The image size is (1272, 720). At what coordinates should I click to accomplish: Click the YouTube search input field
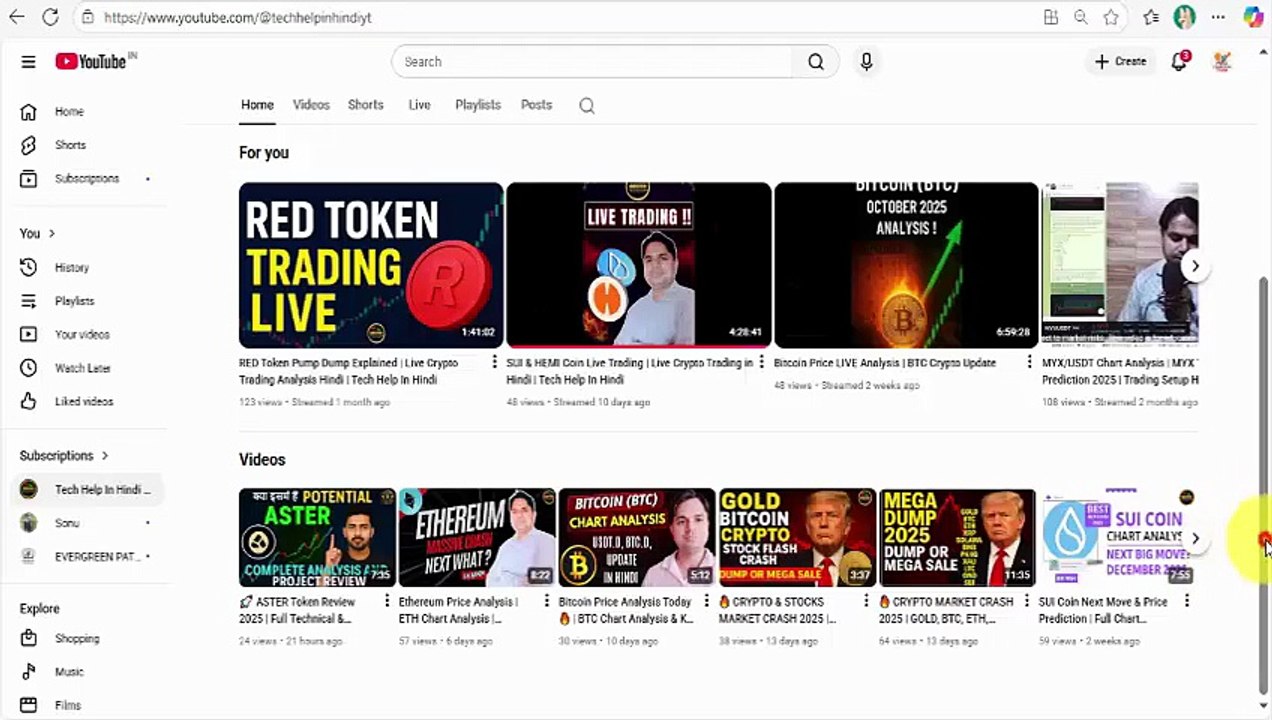[x=592, y=62]
